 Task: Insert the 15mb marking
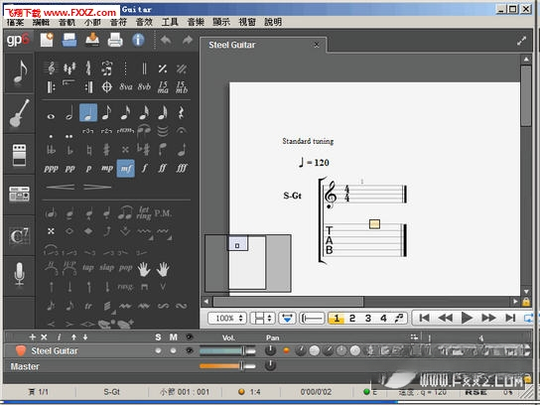[x=181, y=87]
